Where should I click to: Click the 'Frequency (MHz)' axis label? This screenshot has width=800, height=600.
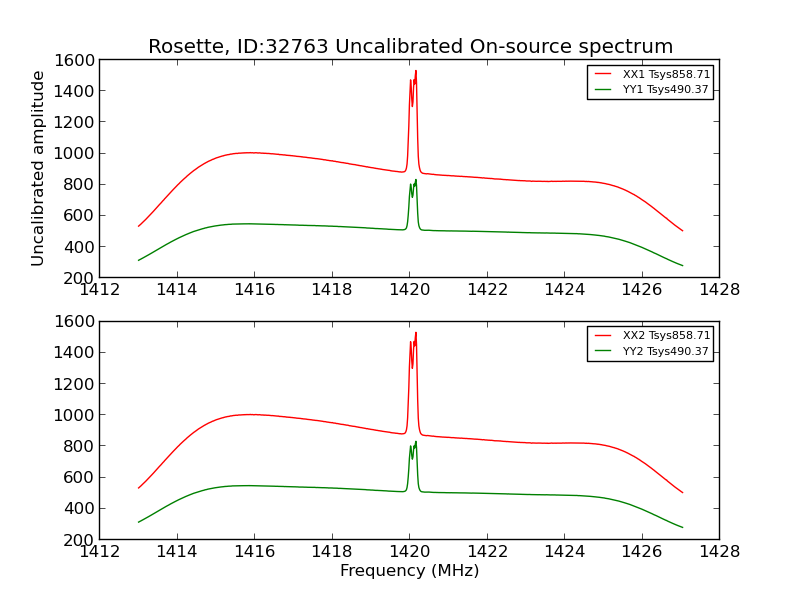[x=410, y=570]
